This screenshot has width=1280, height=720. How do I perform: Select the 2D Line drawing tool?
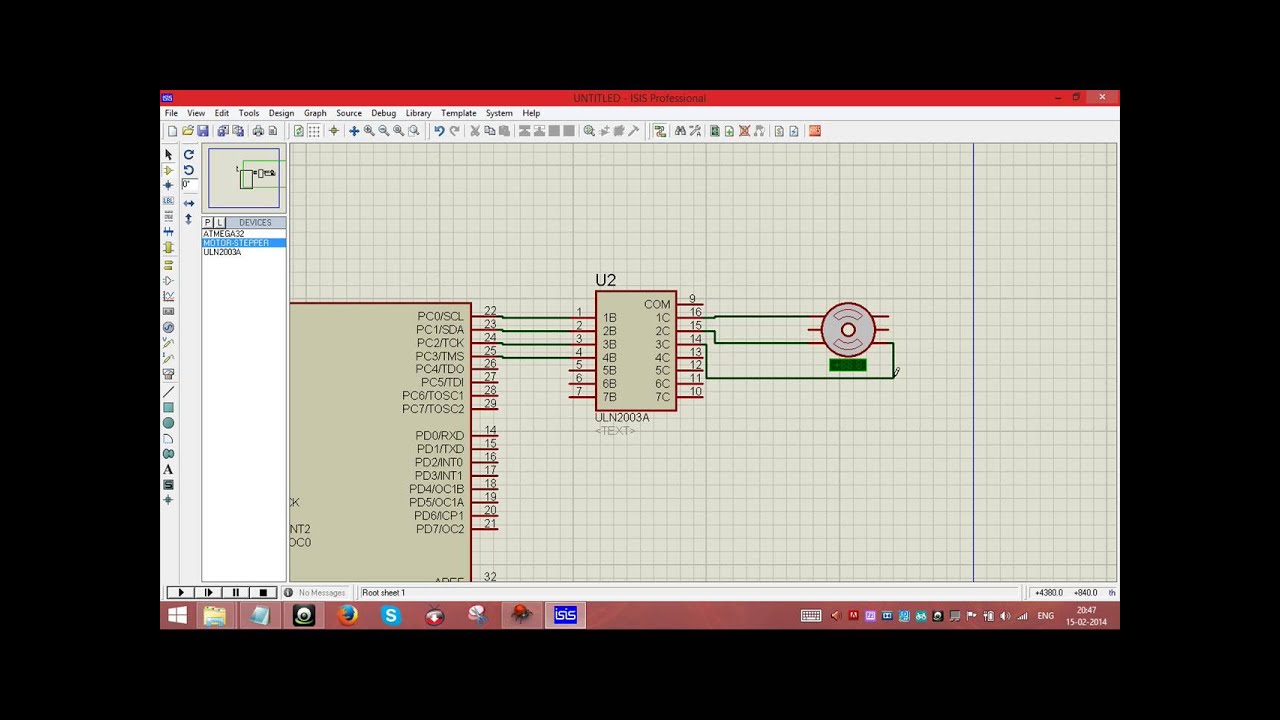click(x=168, y=391)
